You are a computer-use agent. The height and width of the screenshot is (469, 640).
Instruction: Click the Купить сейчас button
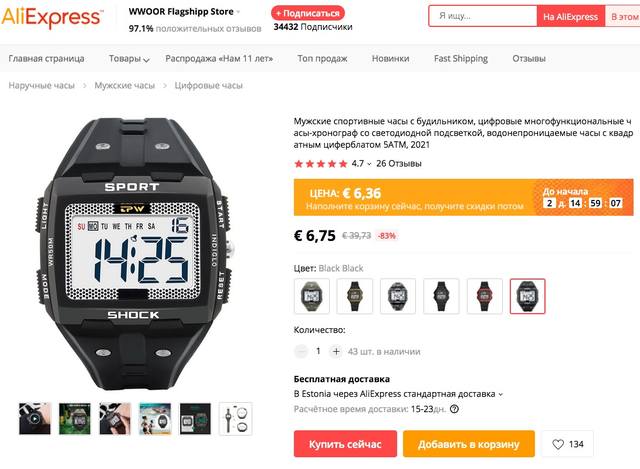click(345, 444)
